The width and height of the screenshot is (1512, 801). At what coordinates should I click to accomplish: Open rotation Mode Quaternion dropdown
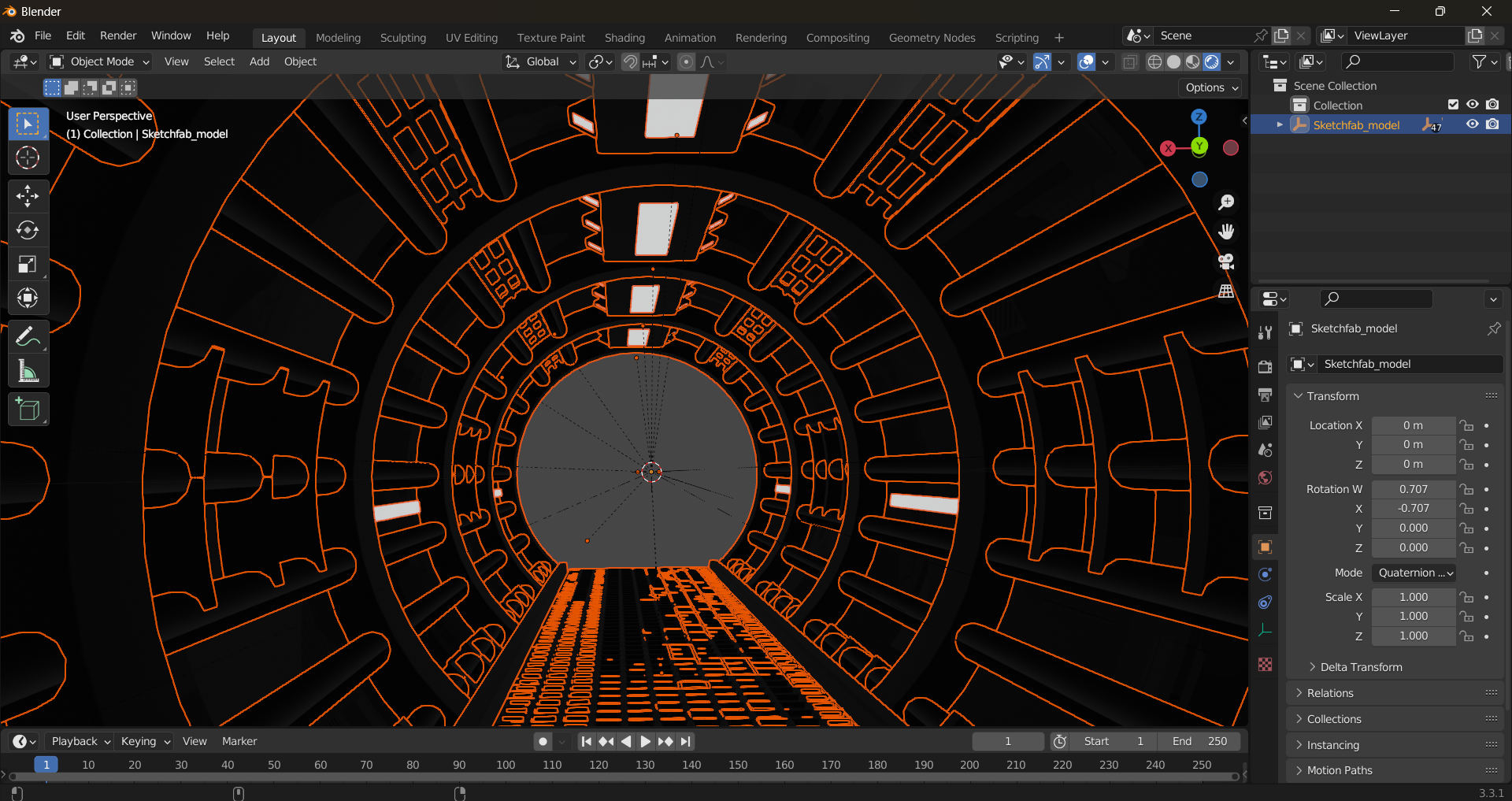point(1414,573)
